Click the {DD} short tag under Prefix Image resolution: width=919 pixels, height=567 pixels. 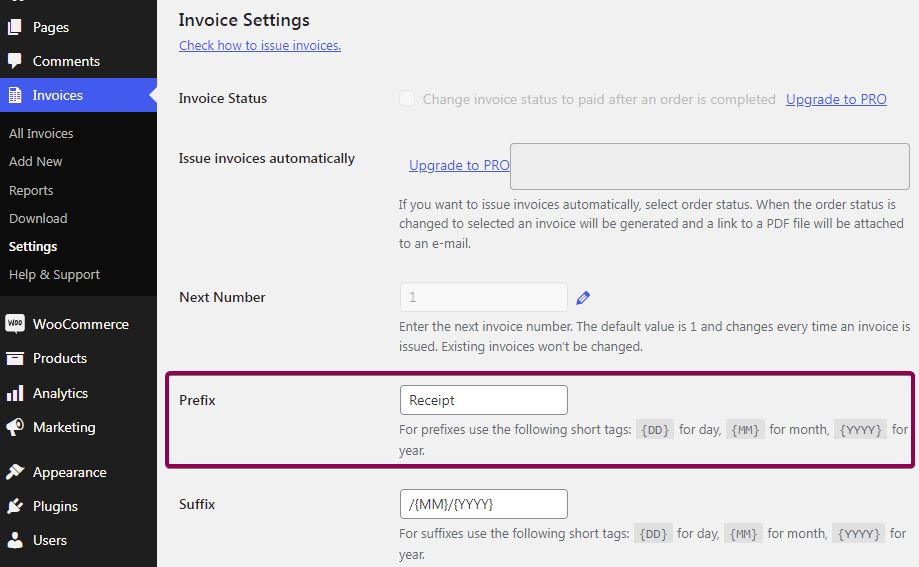pyautogui.click(x=655, y=430)
